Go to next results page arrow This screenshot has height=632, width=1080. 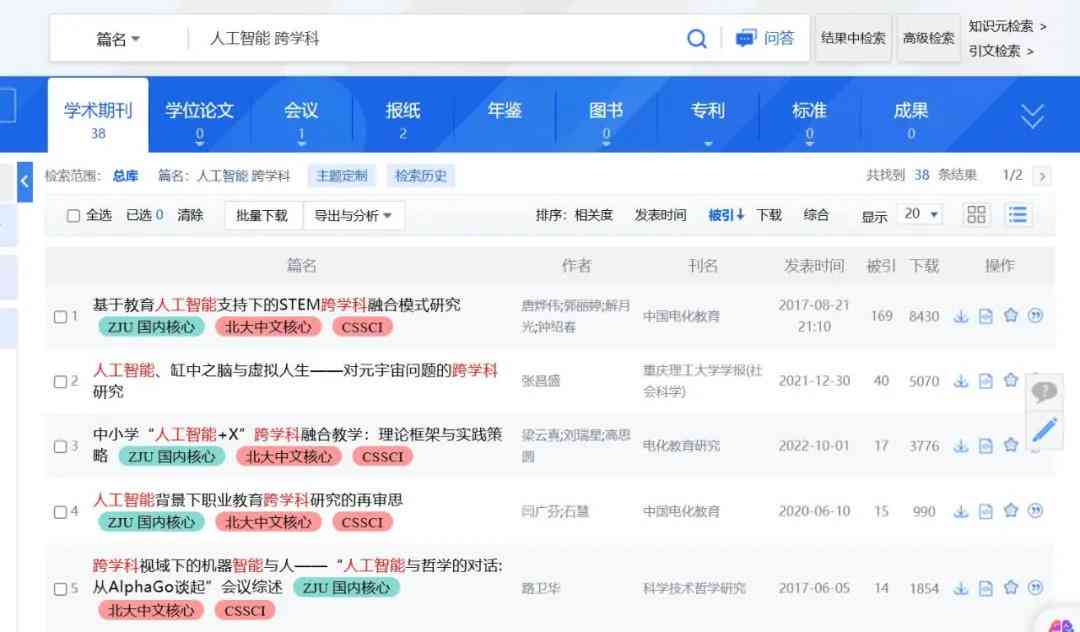click(1042, 176)
